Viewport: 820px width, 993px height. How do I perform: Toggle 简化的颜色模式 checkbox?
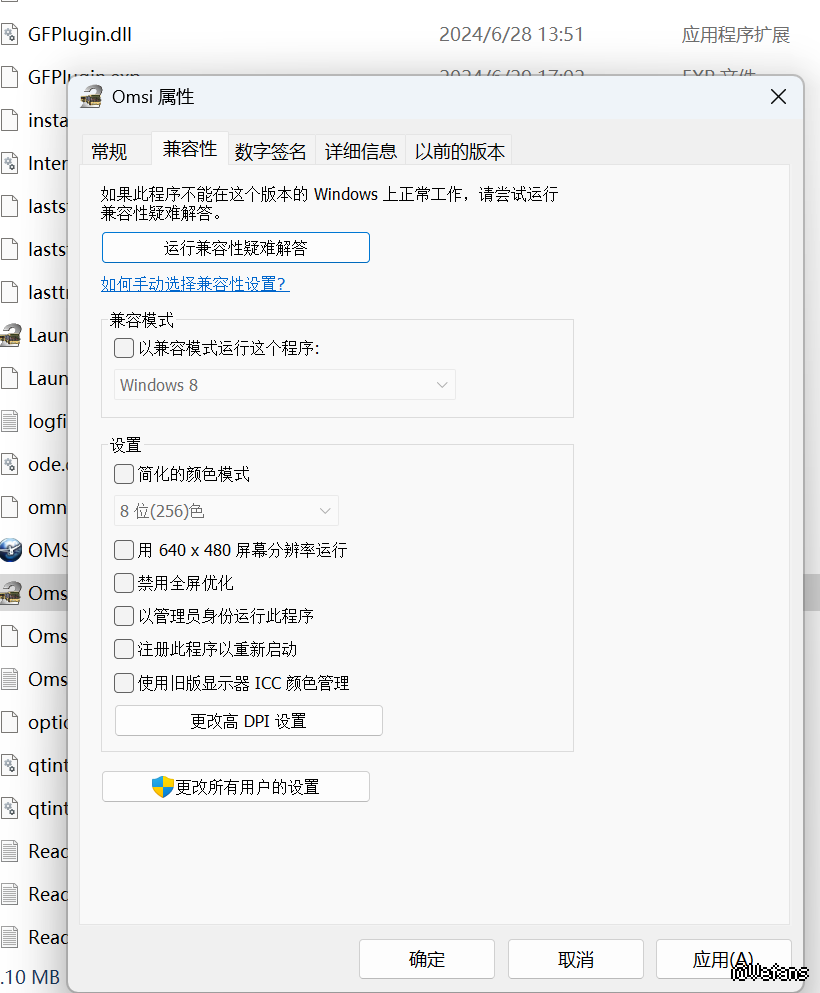pyautogui.click(x=123, y=474)
